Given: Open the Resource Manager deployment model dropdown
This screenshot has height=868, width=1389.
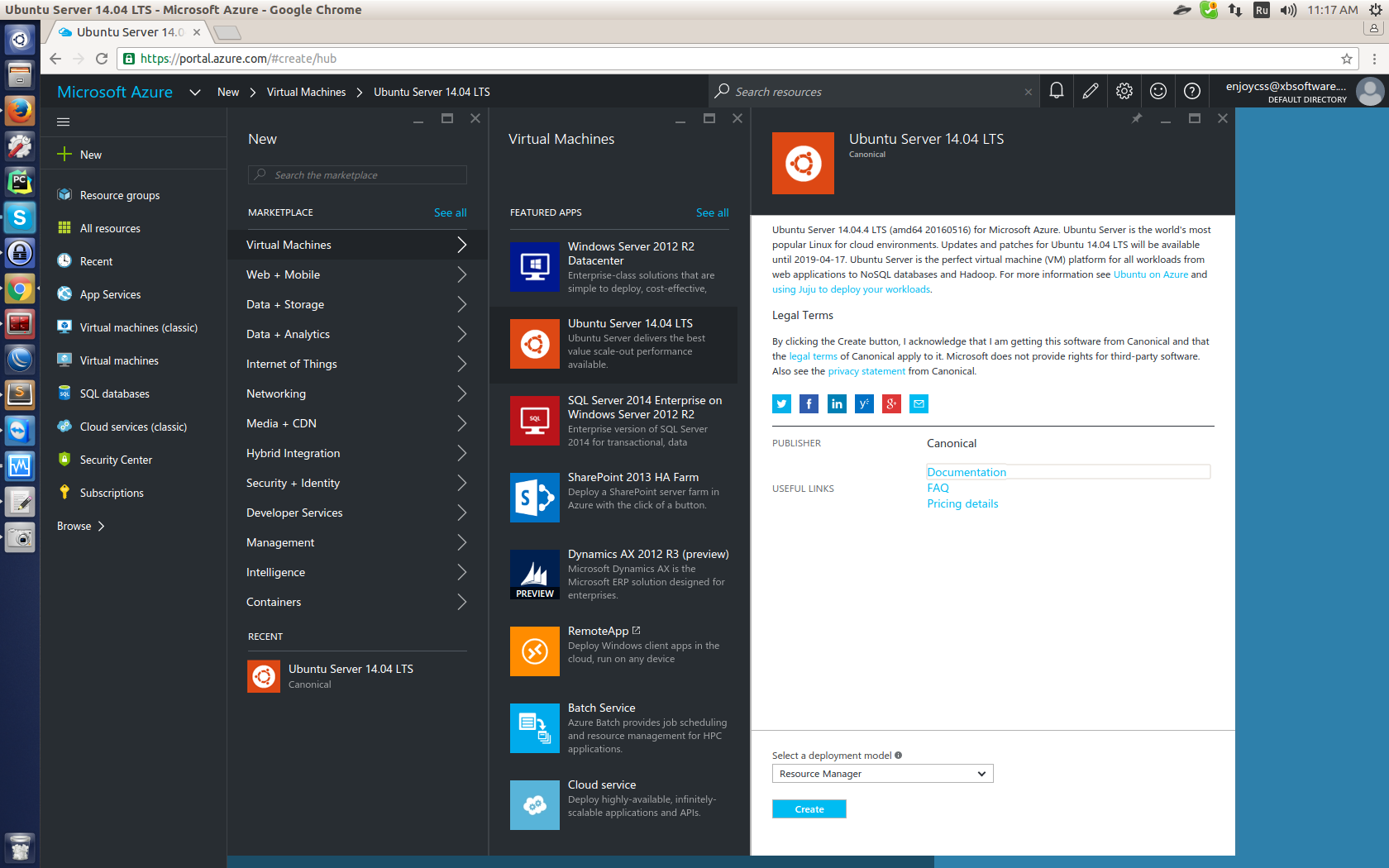Looking at the screenshot, I should pos(881,773).
